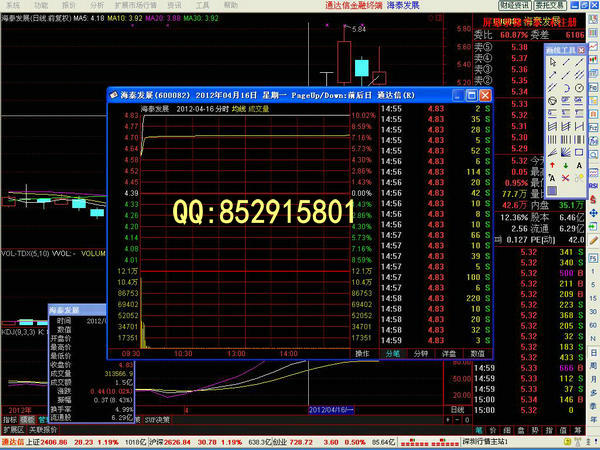
Task: Pick the green down-arrow marker tool
Action: pos(566,165)
